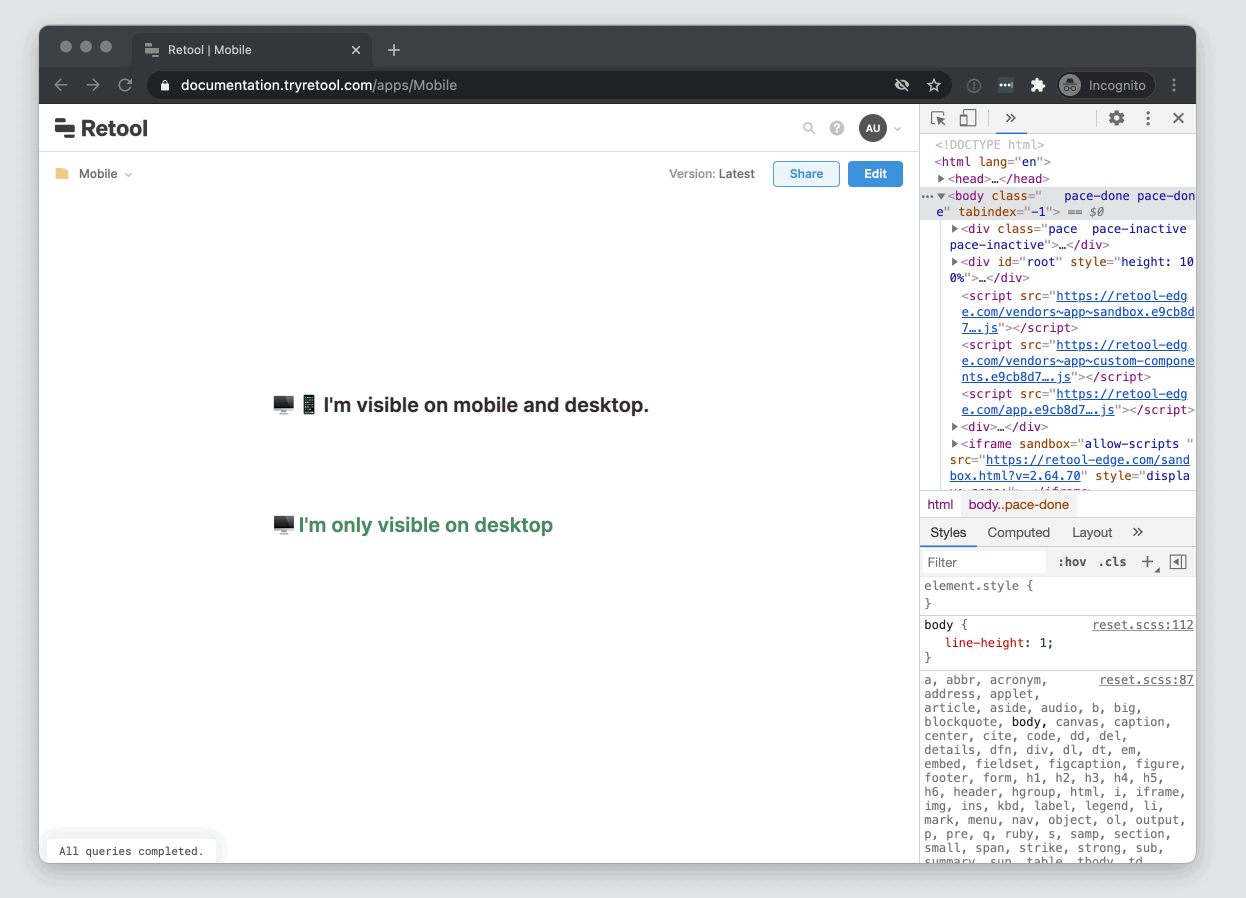The height and width of the screenshot is (898, 1246).
Task: Open the help question mark icon
Action: click(837, 128)
